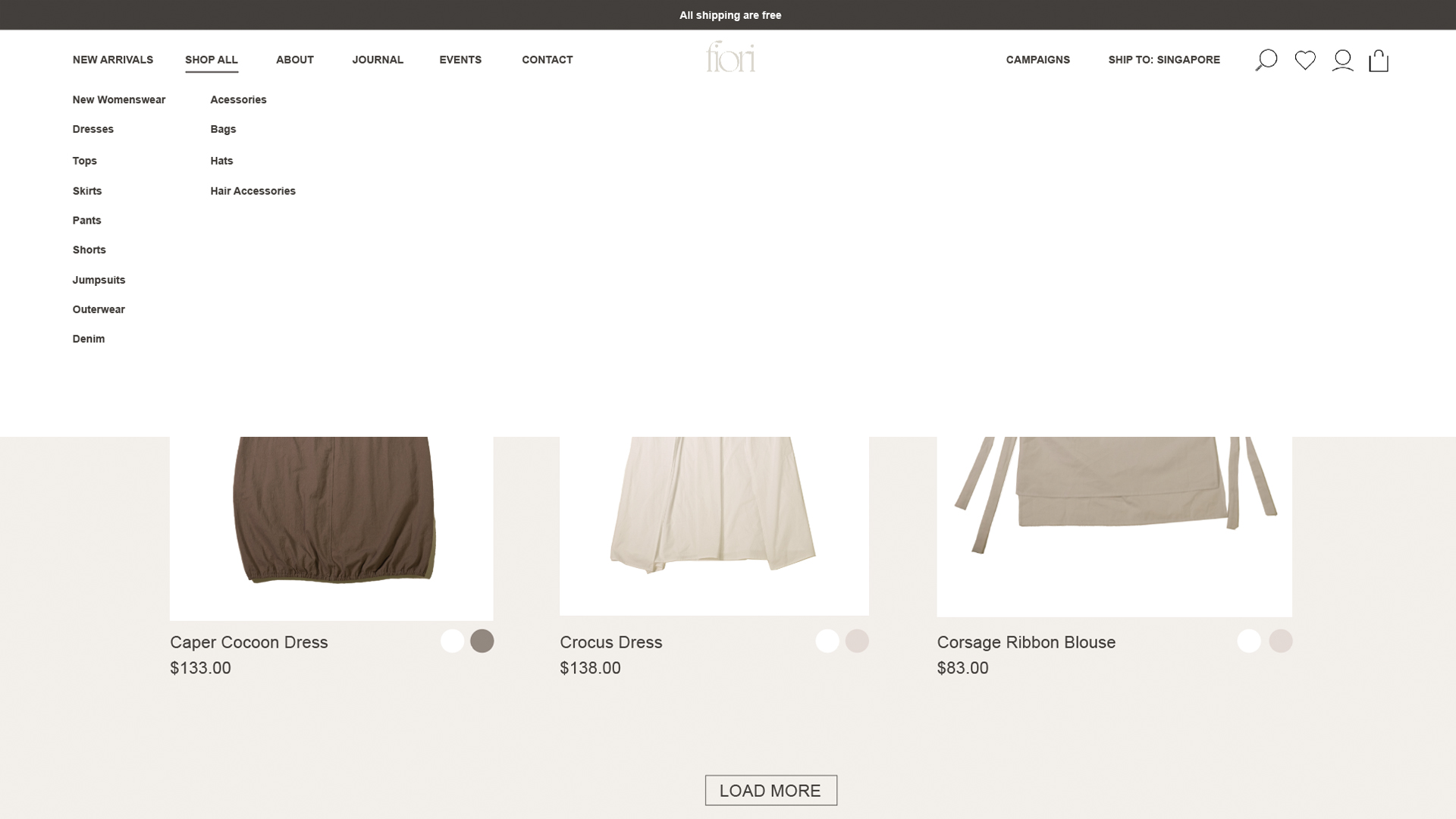Browse the Pants category
Screen dimensions: 1456x819
coord(87,220)
